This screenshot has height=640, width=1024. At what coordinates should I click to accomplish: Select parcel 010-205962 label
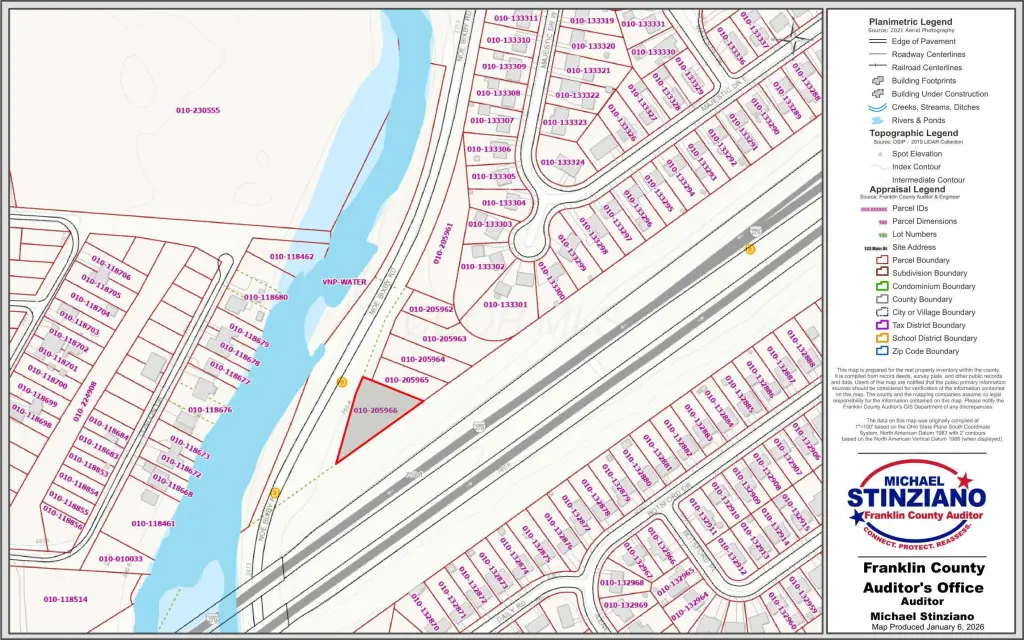click(x=430, y=310)
